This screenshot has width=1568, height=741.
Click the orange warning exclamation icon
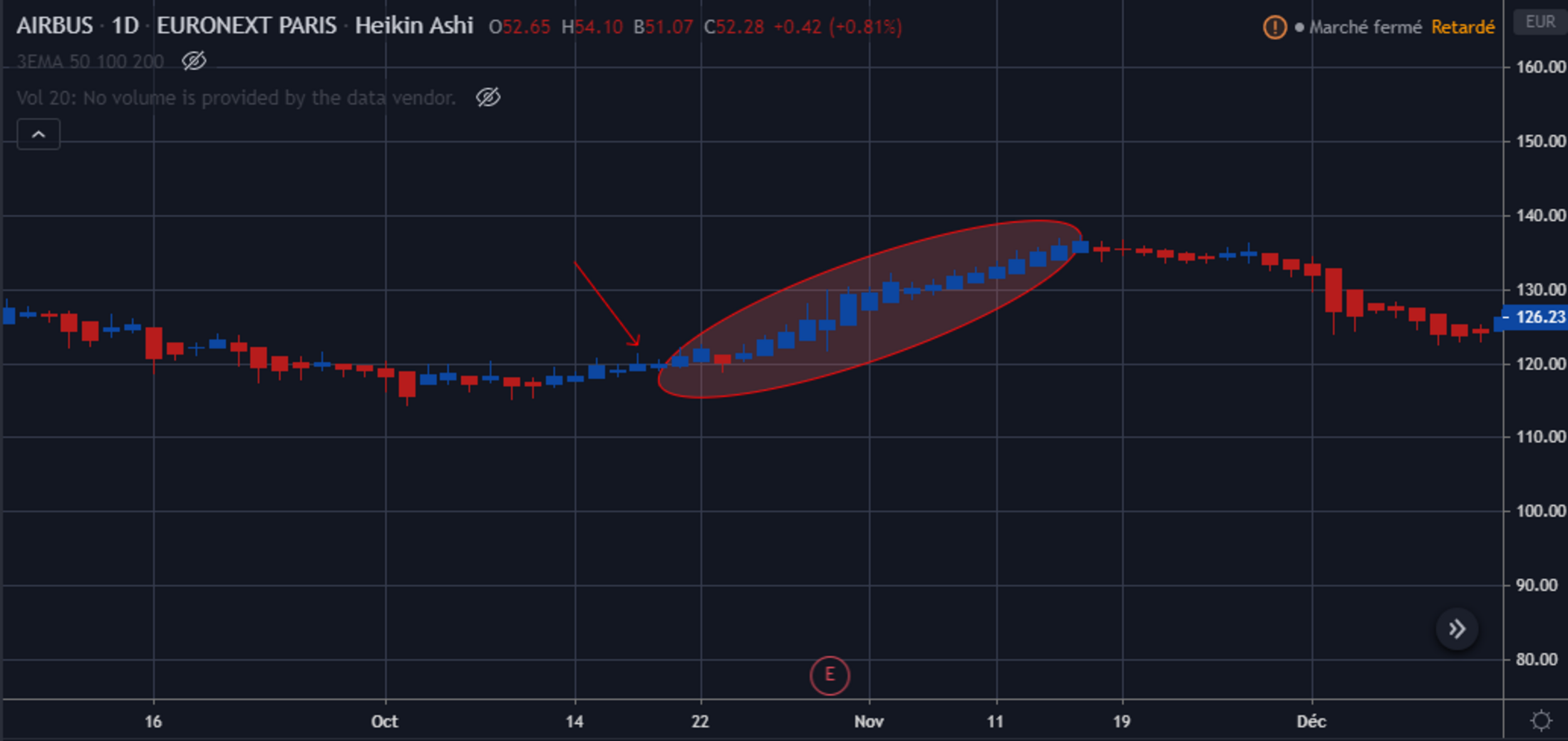point(1274,28)
